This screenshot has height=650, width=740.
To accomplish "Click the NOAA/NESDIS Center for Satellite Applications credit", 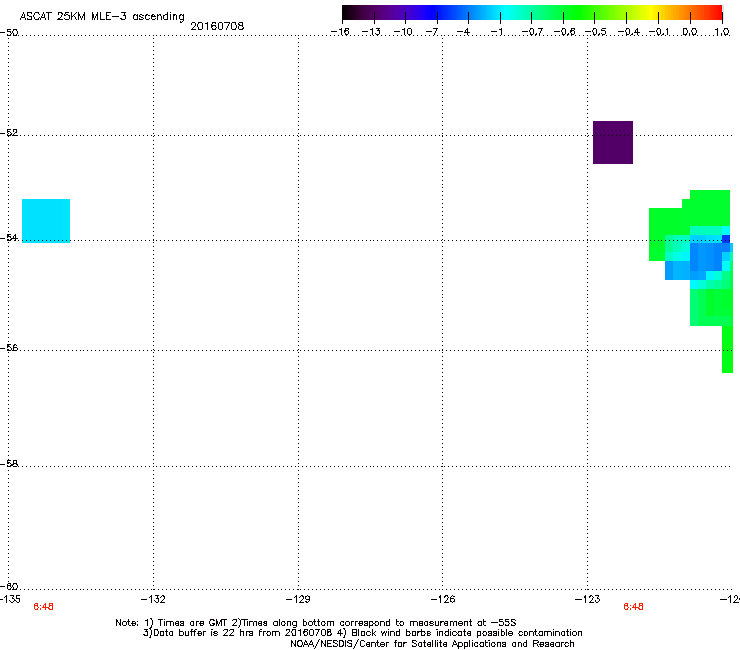I will (432, 644).
